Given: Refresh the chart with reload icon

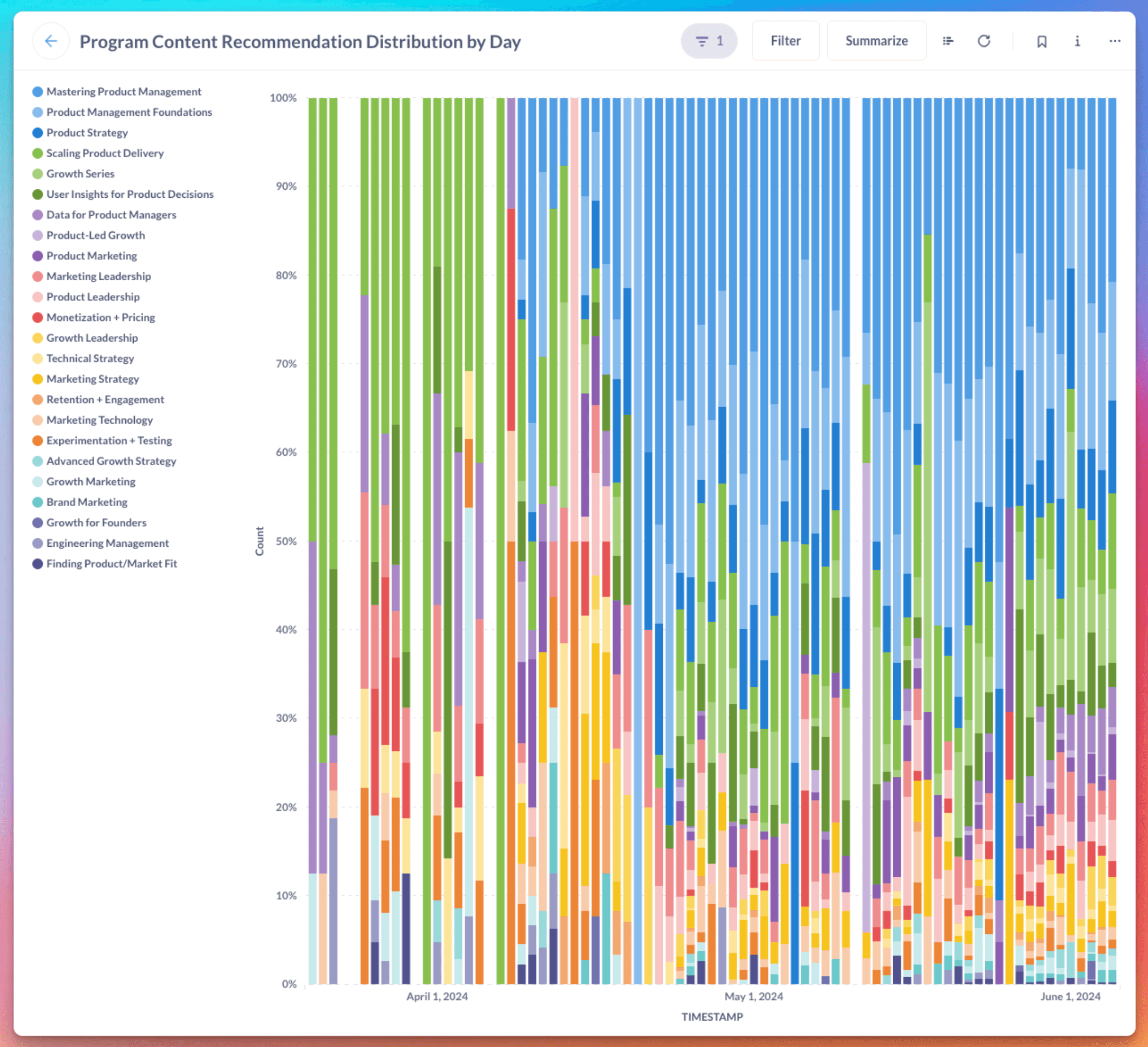Looking at the screenshot, I should pos(984,41).
